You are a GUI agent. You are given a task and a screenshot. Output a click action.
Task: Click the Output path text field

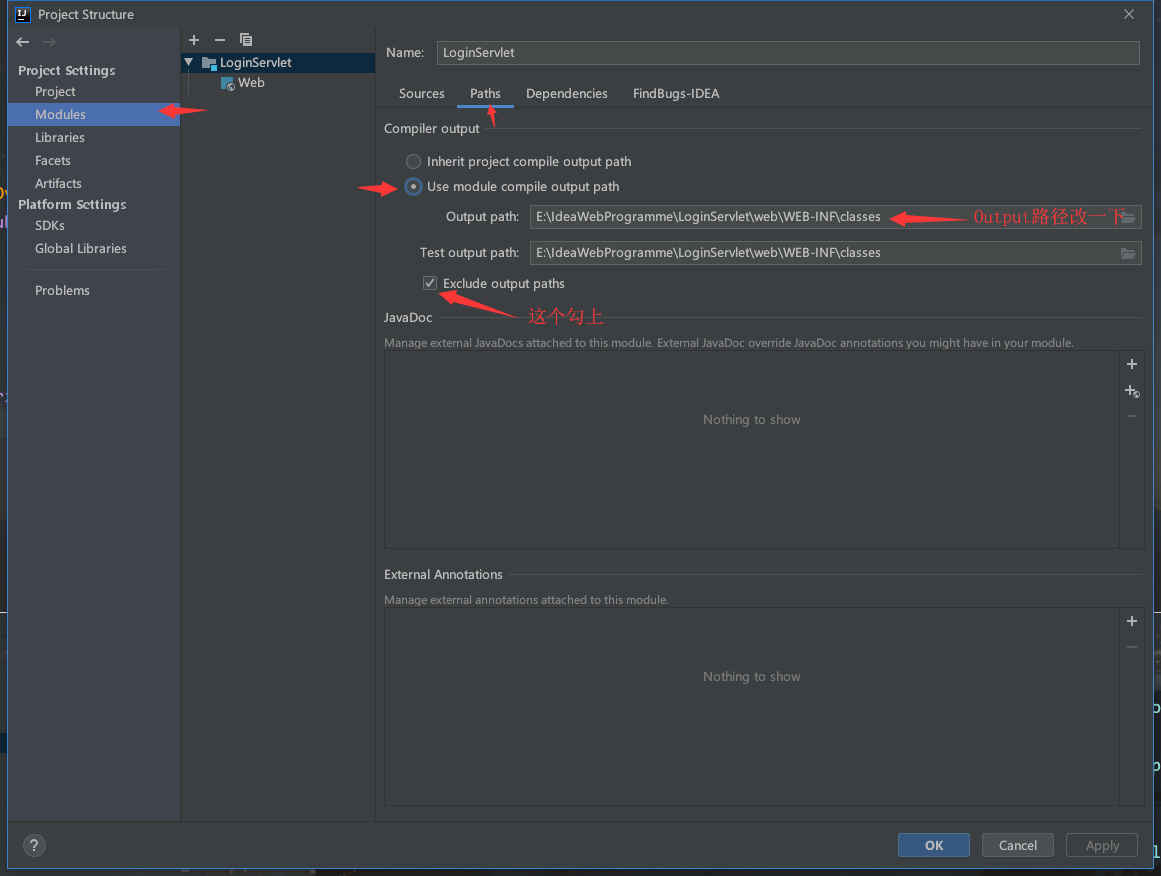835,217
